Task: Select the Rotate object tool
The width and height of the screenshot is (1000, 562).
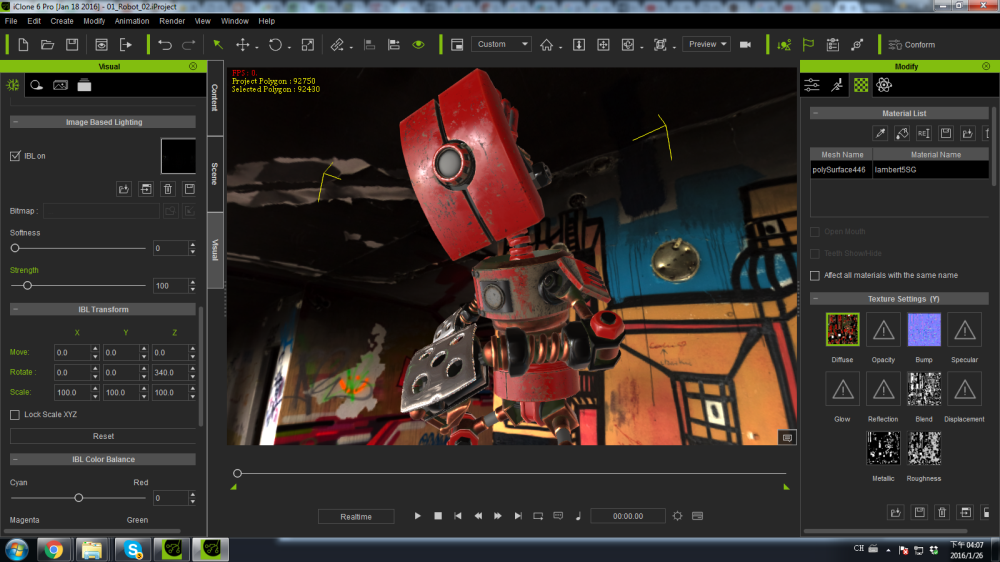Action: pyautogui.click(x=275, y=44)
